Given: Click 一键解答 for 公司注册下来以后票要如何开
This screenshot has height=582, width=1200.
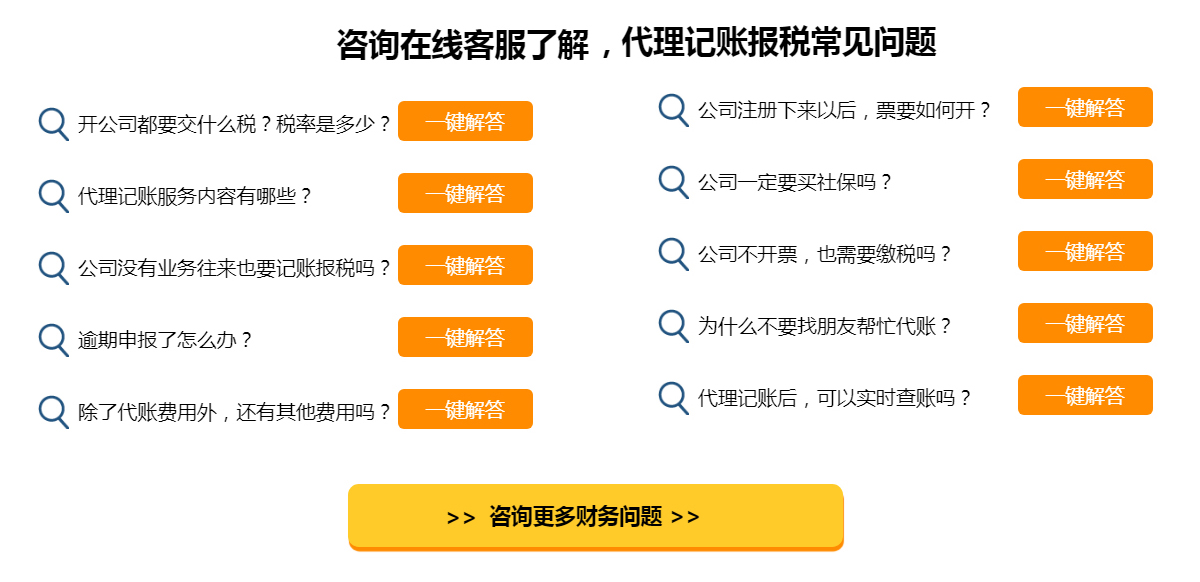Looking at the screenshot, I should point(1085,107).
